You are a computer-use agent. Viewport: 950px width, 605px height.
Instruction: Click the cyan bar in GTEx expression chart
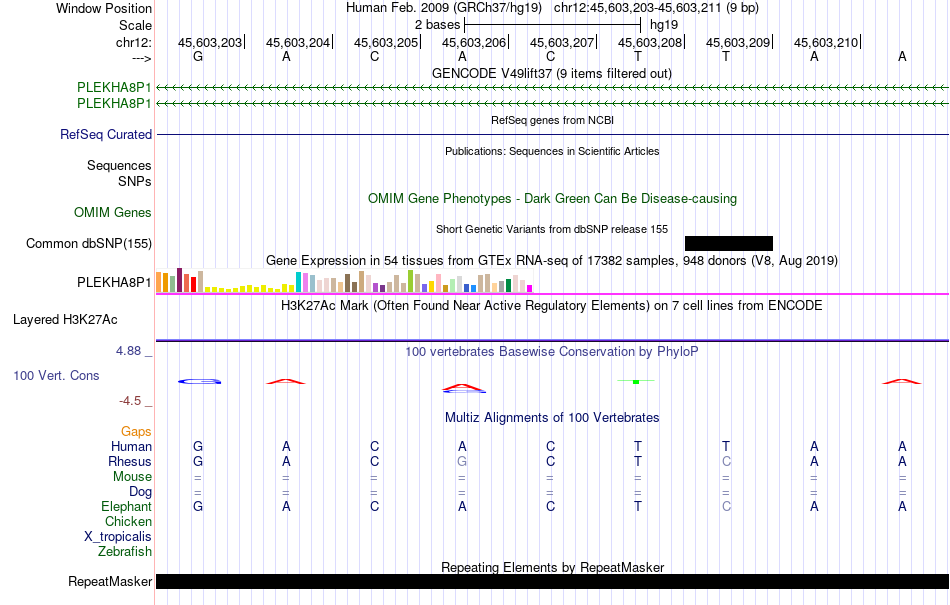pyautogui.click(x=299, y=282)
